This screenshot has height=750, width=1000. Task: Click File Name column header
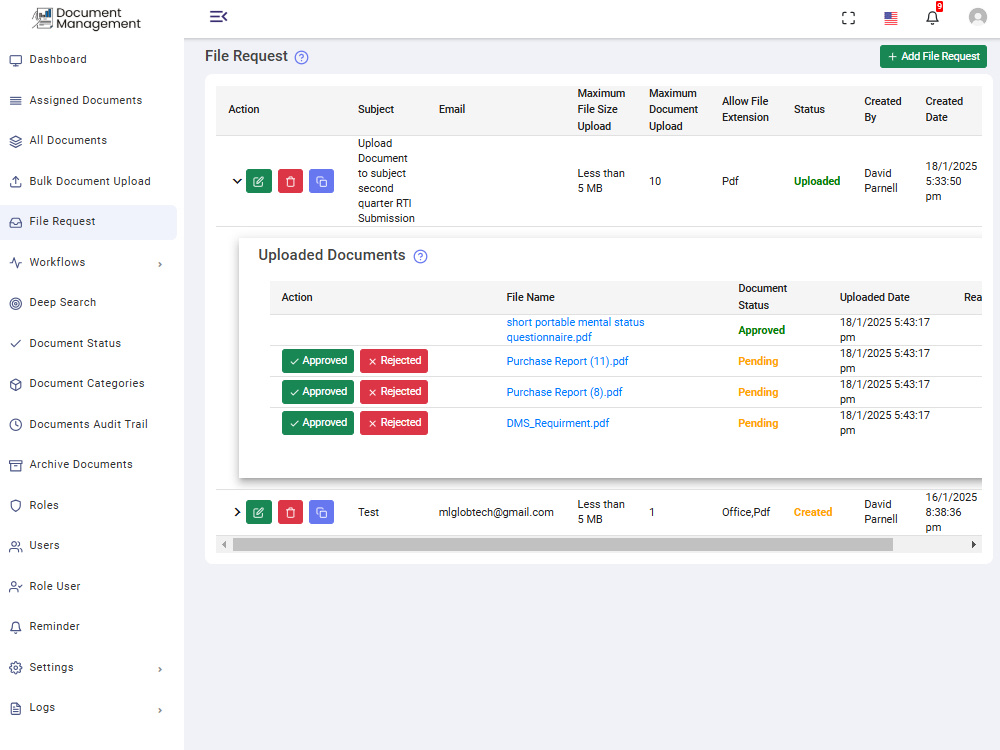tap(530, 297)
